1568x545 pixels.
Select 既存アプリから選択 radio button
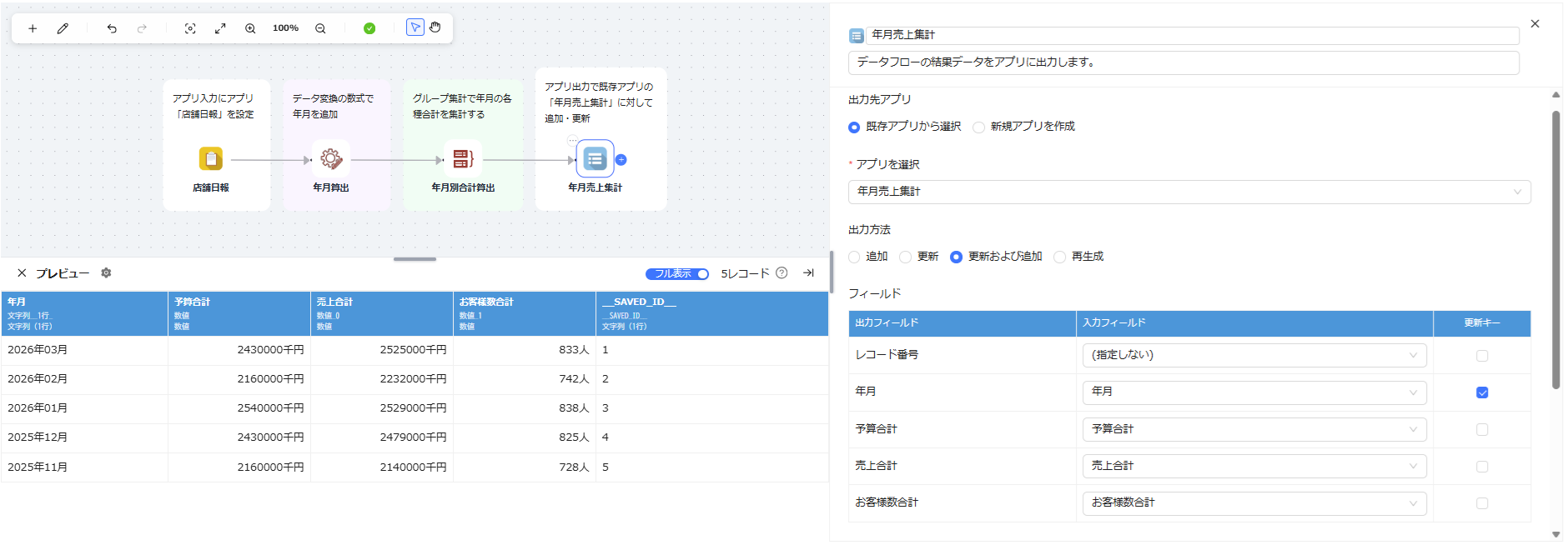[x=854, y=127]
